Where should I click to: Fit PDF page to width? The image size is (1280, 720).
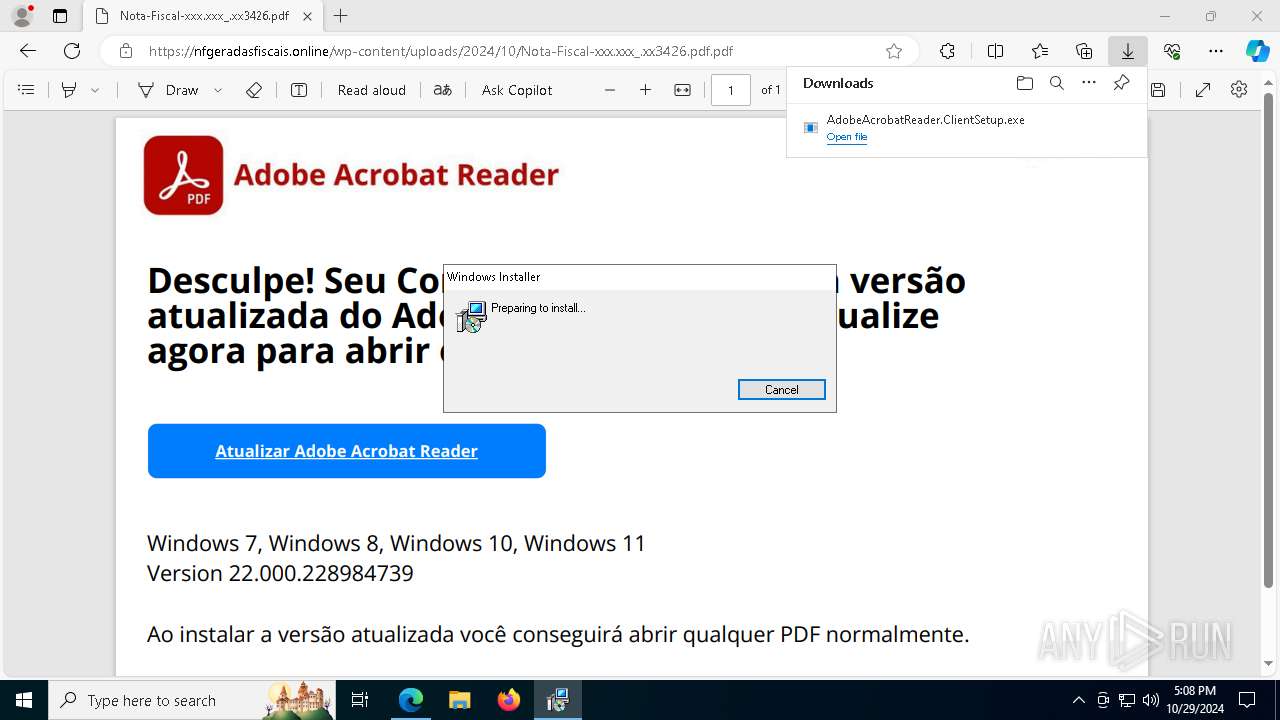point(683,90)
